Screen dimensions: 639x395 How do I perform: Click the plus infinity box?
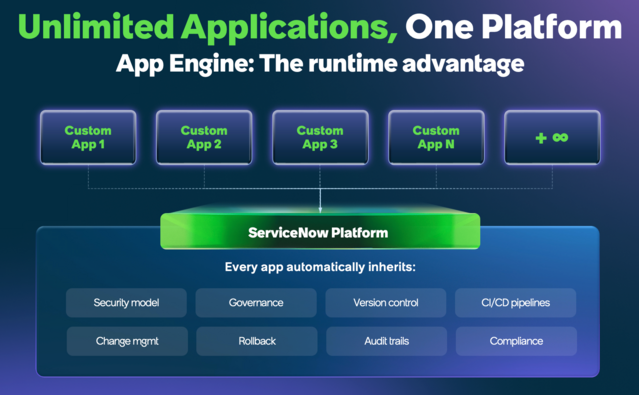552,137
